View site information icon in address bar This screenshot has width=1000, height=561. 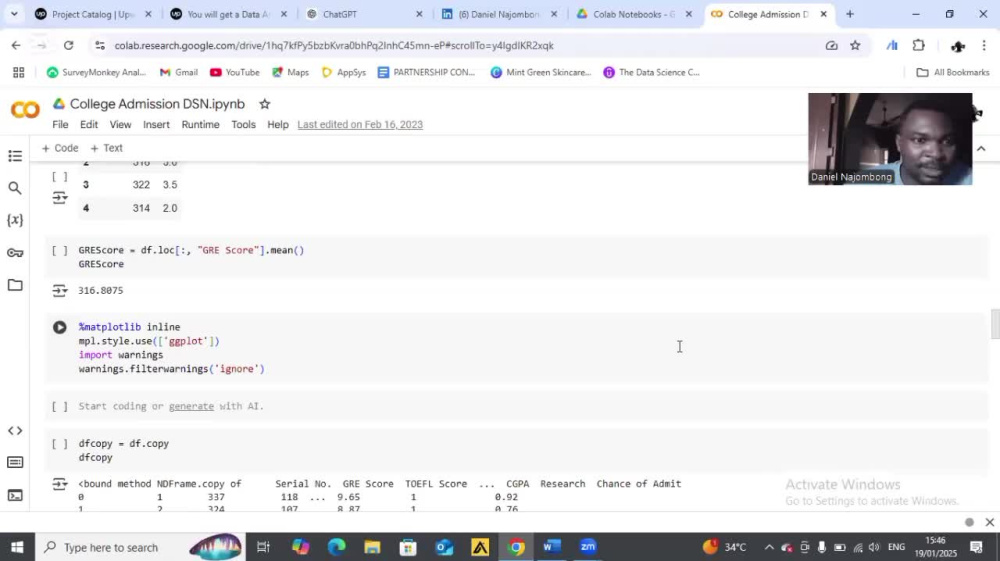point(99,45)
